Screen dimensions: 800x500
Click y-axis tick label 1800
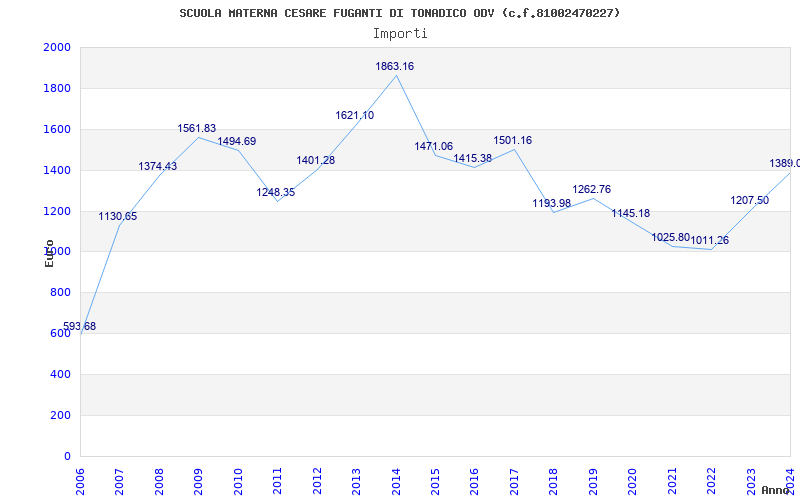[57, 88]
